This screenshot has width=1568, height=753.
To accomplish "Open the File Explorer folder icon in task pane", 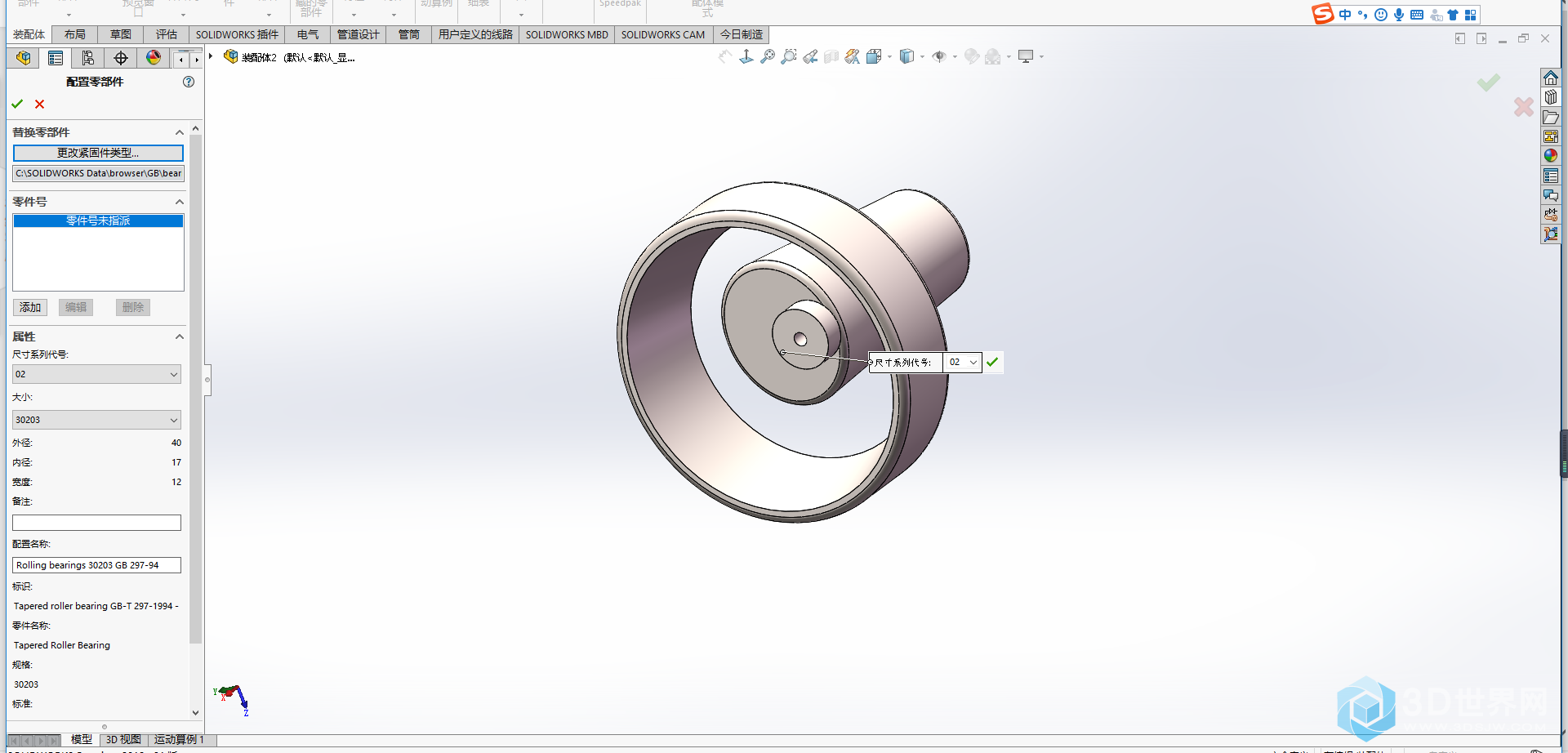I will [x=1551, y=117].
